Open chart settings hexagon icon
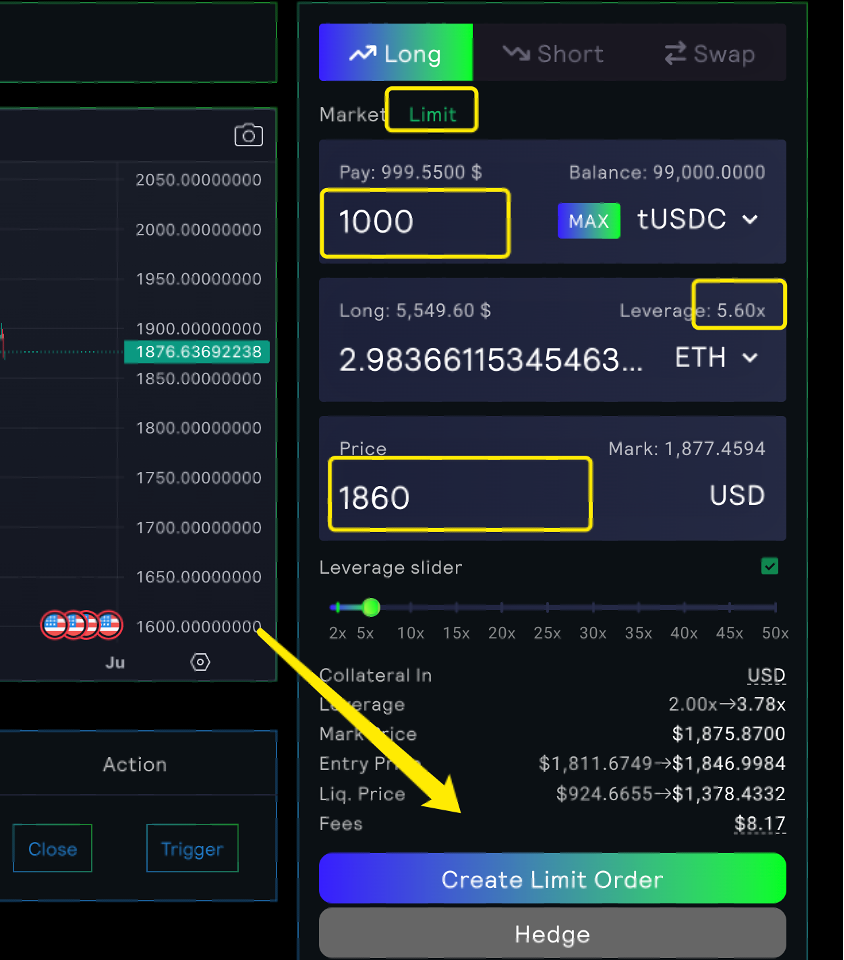The image size is (844, 960). pyautogui.click(x=200, y=662)
